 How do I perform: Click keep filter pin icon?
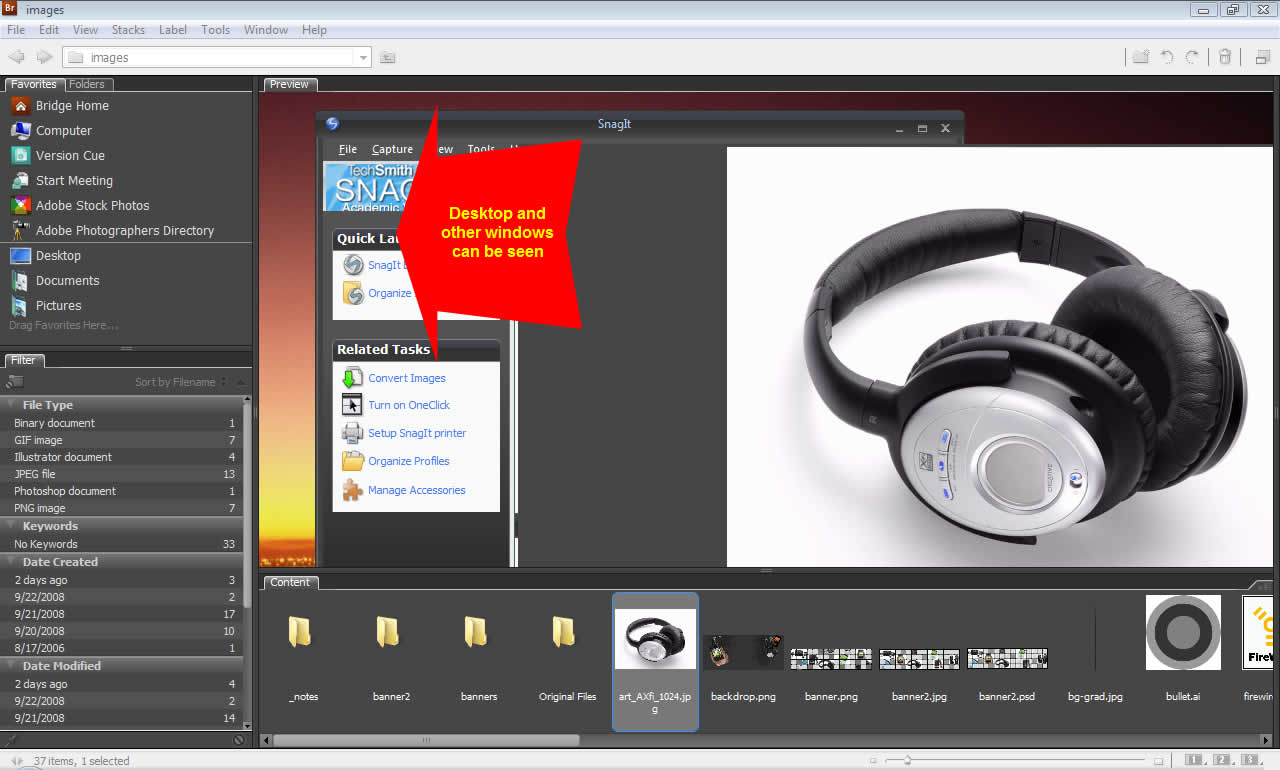[11, 740]
